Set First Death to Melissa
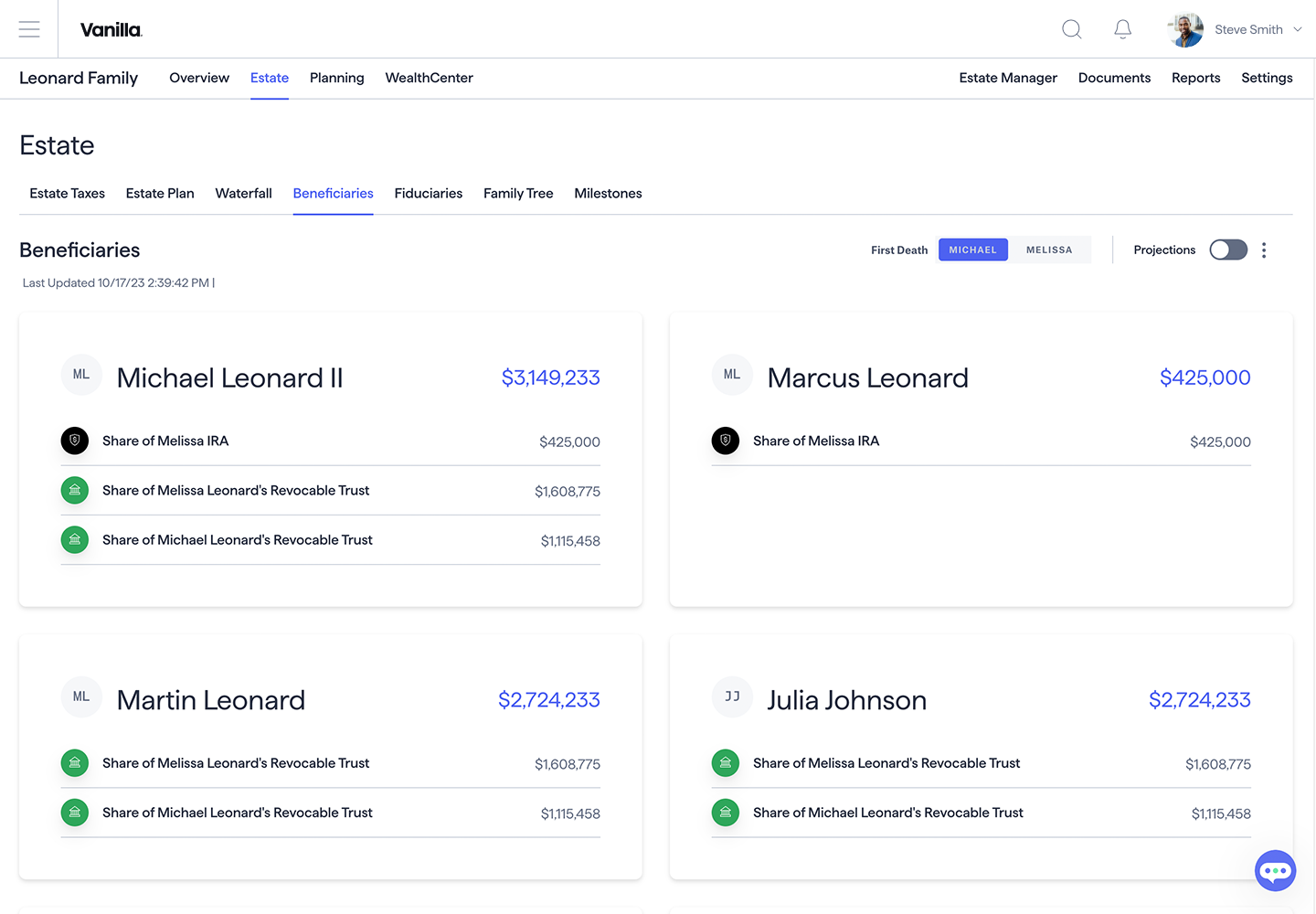The image size is (1316, 914). pyautogui.click(x=1048, y=250)
